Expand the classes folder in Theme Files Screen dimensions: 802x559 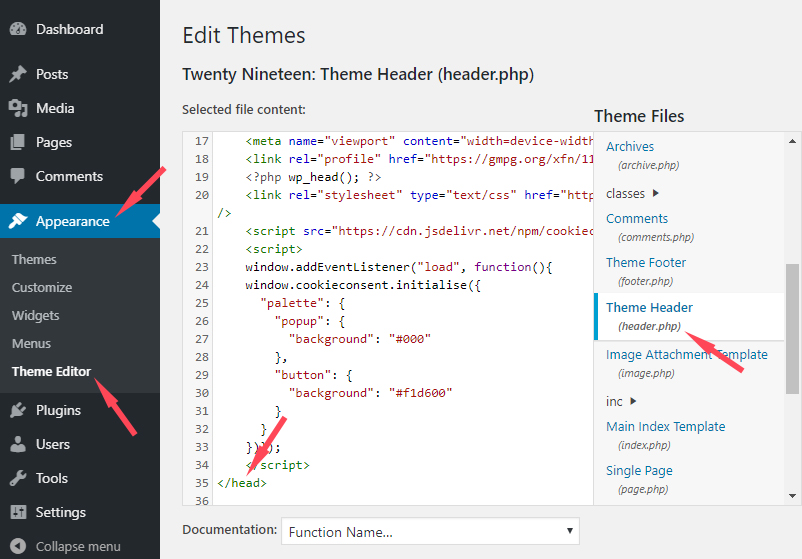[x=632, y=193]
